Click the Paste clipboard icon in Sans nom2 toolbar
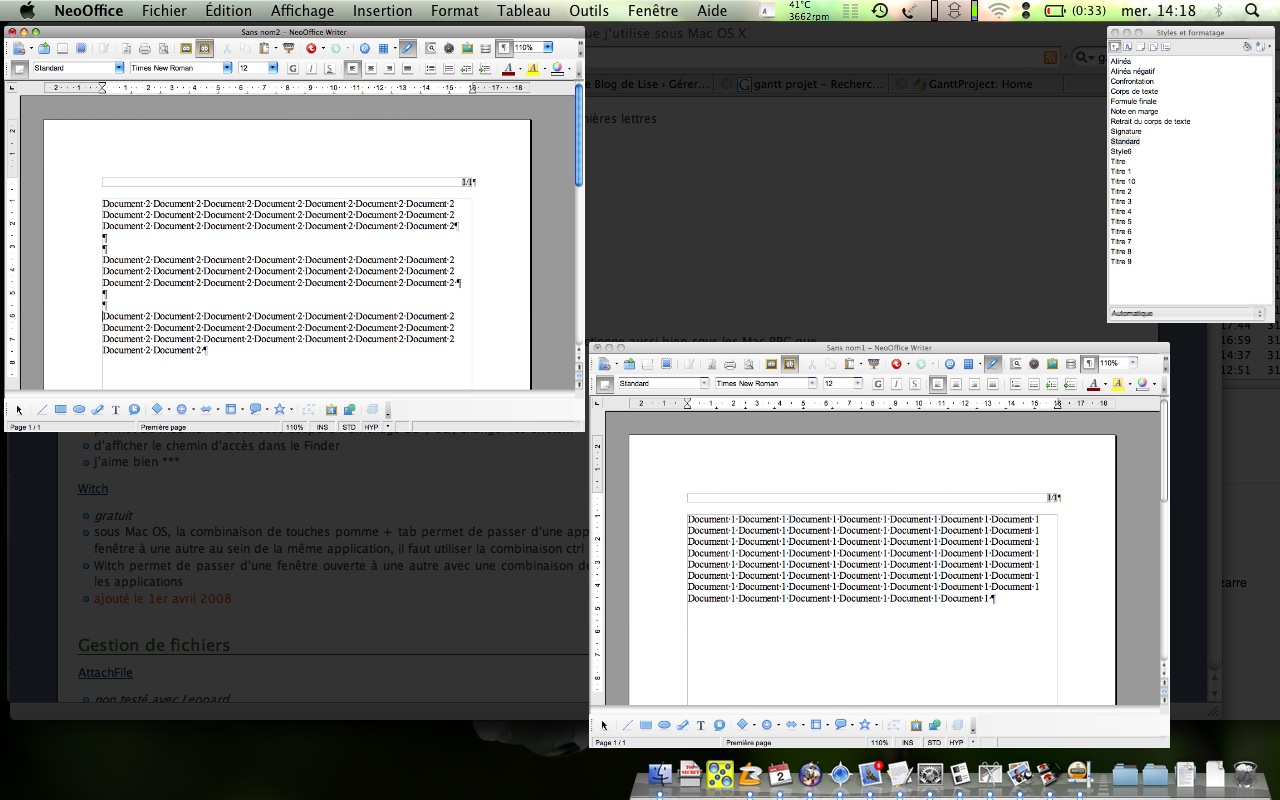The image size is (1280, 800). coord(264,48)
